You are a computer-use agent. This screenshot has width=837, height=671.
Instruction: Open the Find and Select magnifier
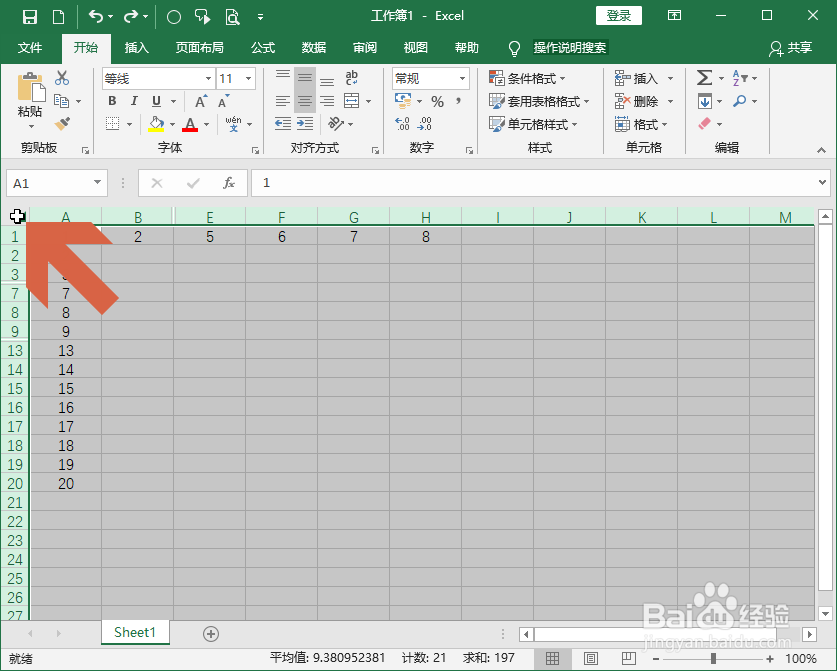(740, 101)
